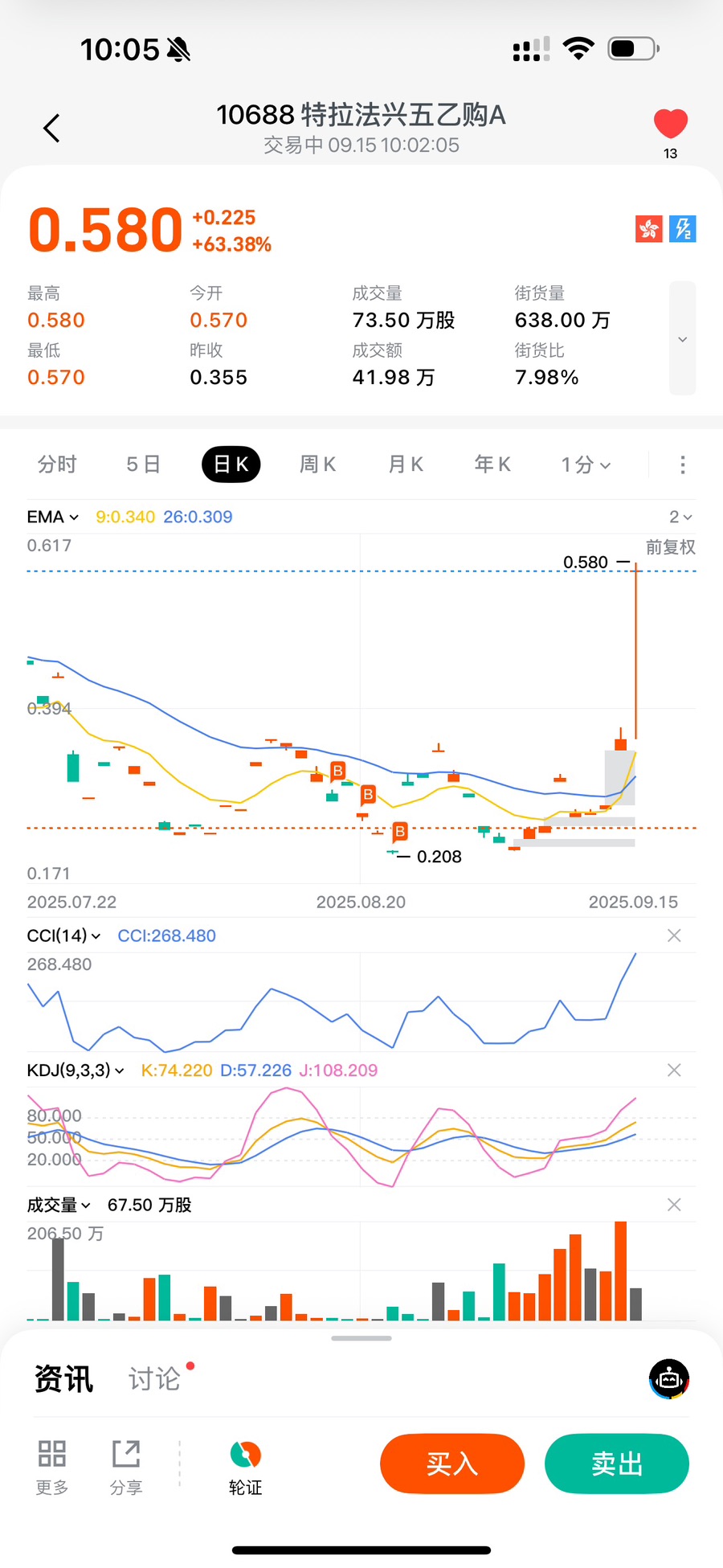Tap the EMA 26:0.309 value
723x1568 pixels.
(198, 517)
